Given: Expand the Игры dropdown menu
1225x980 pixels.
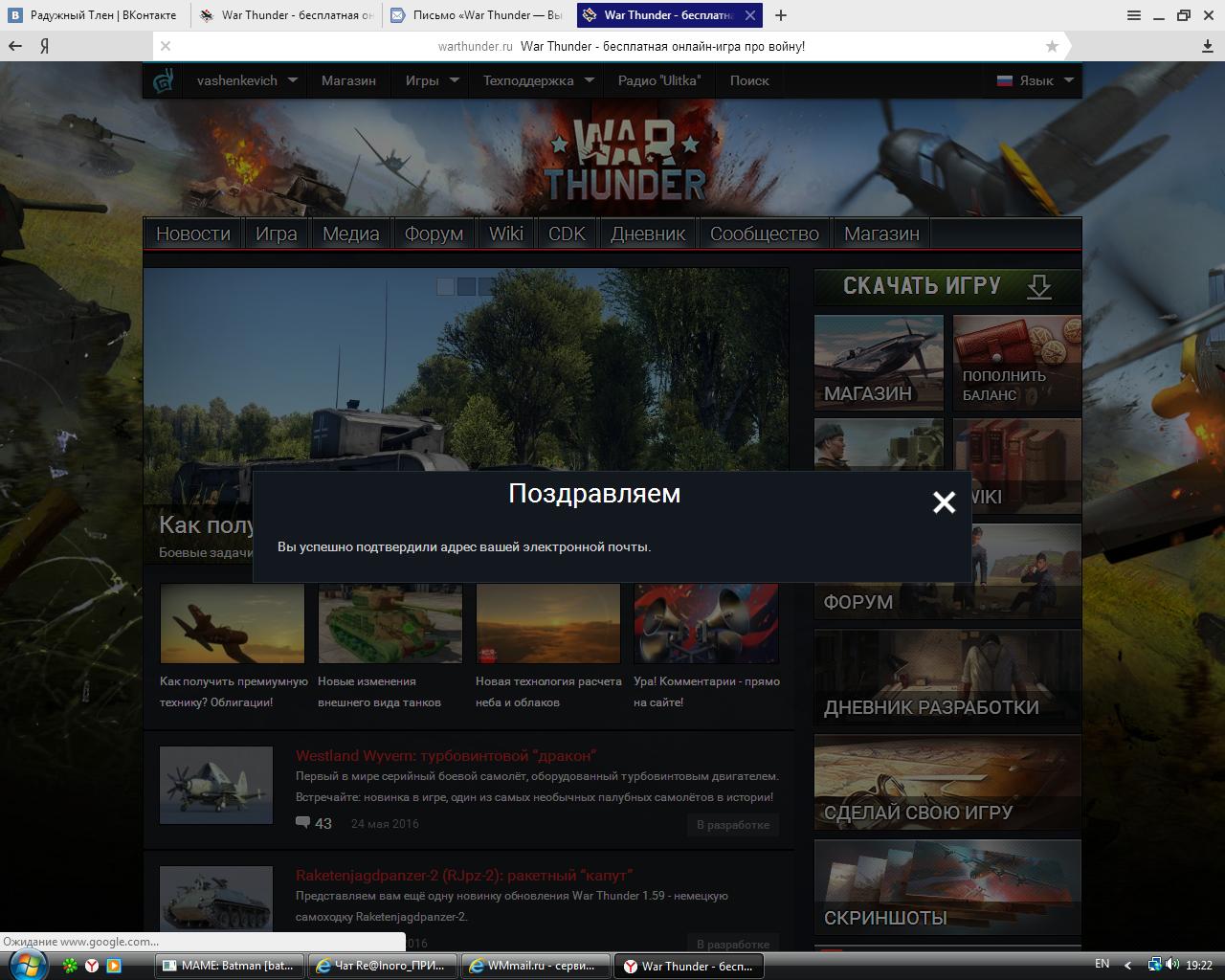Looking at the screenshot, I should coord(454,81).
